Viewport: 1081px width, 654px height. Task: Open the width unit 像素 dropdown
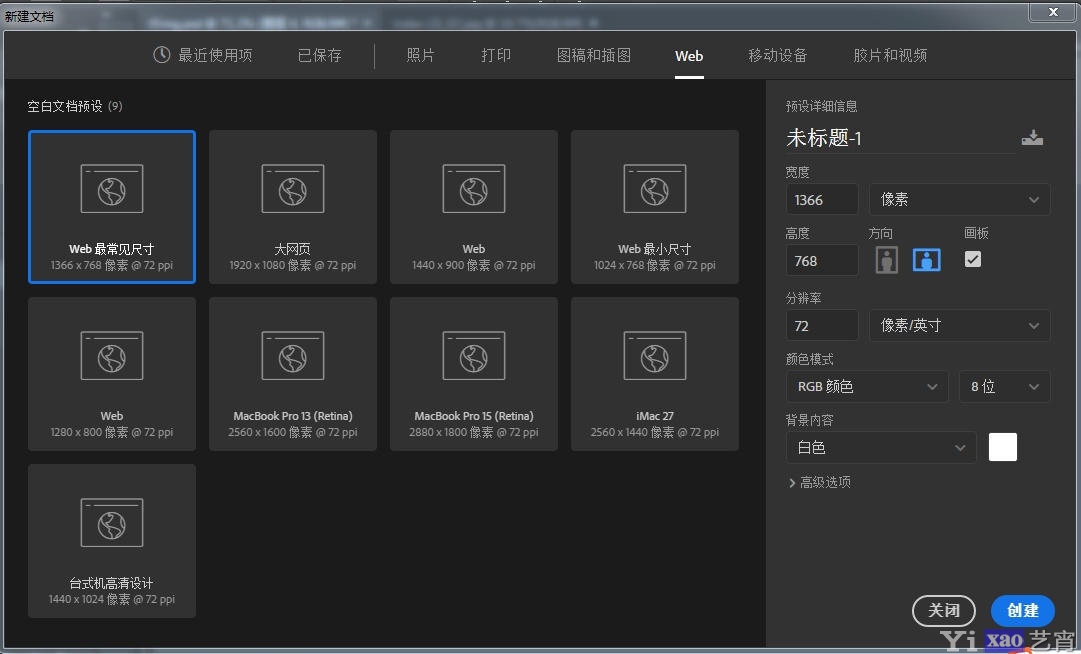(959, 199)
